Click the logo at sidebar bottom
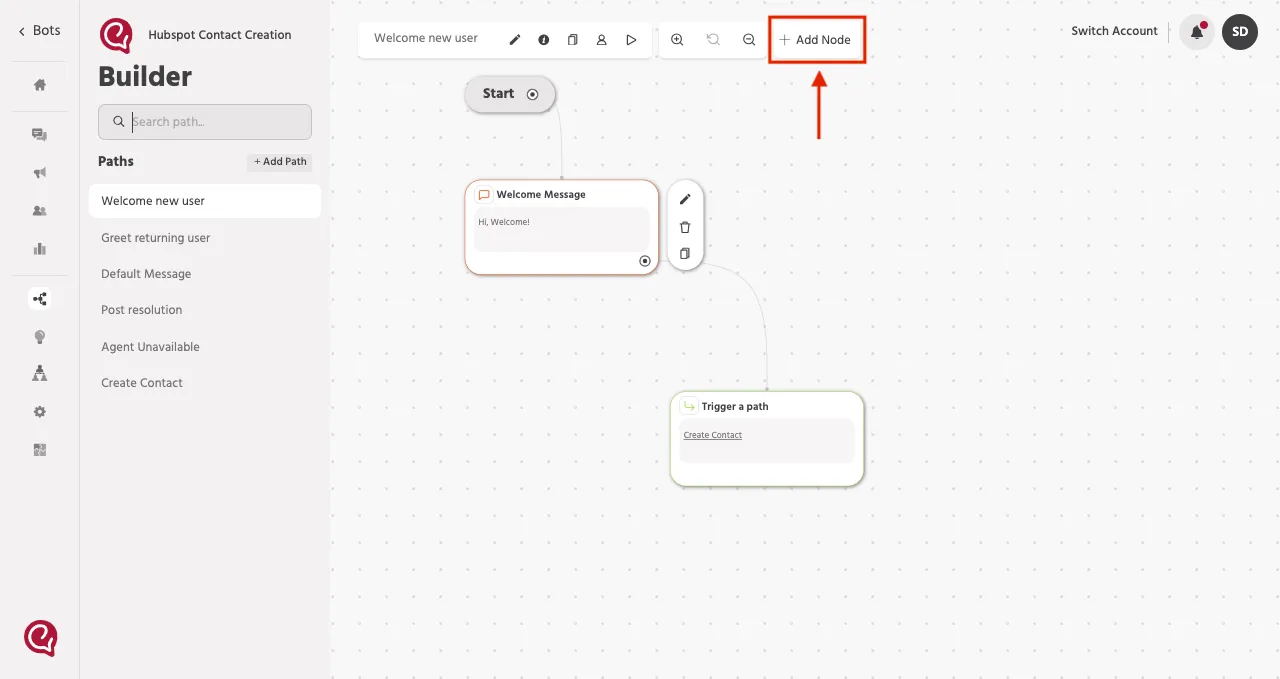Image resolution: width=1280 pixels, height=679 pixels. point(41,638)
